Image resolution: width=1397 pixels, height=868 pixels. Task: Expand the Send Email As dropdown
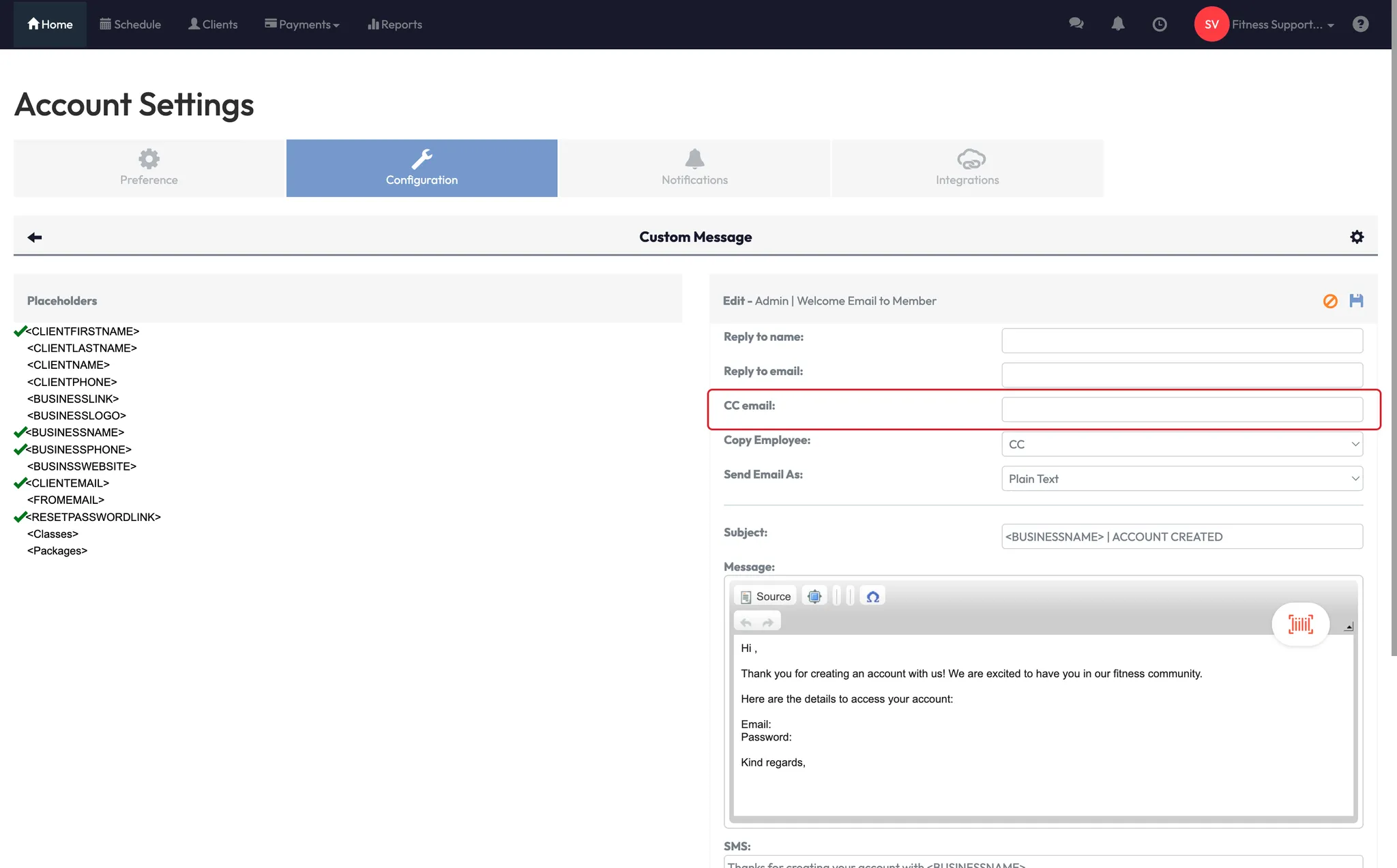tap(1181, 479)
